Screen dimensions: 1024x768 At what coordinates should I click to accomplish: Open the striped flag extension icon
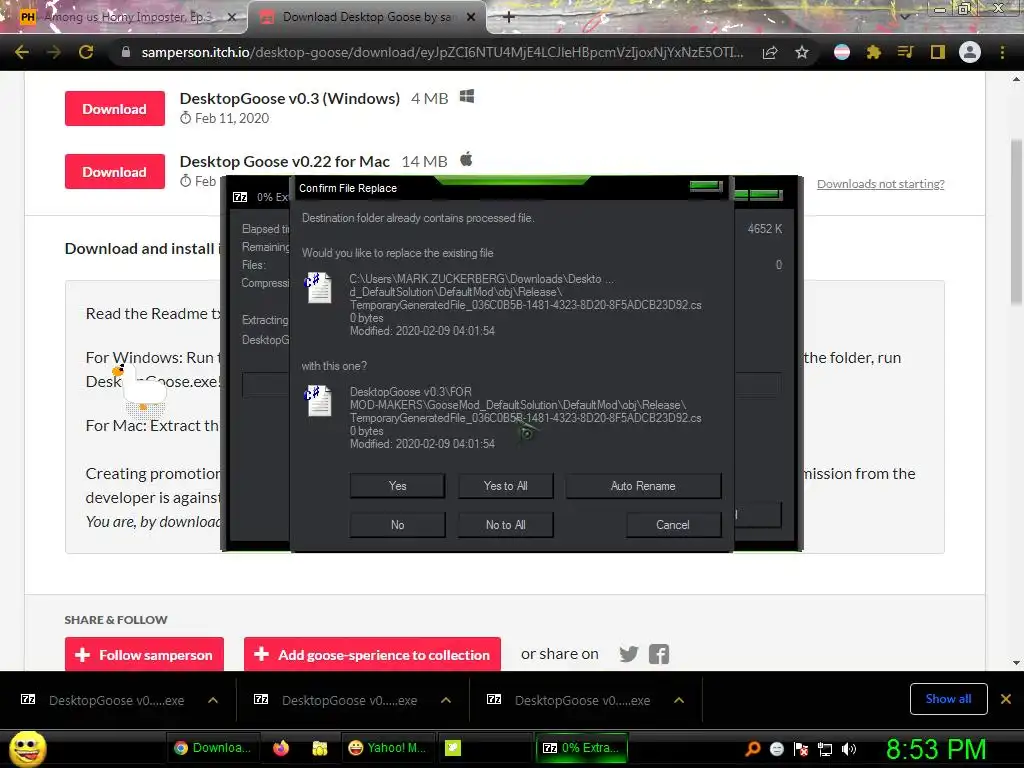pos(842,52)
